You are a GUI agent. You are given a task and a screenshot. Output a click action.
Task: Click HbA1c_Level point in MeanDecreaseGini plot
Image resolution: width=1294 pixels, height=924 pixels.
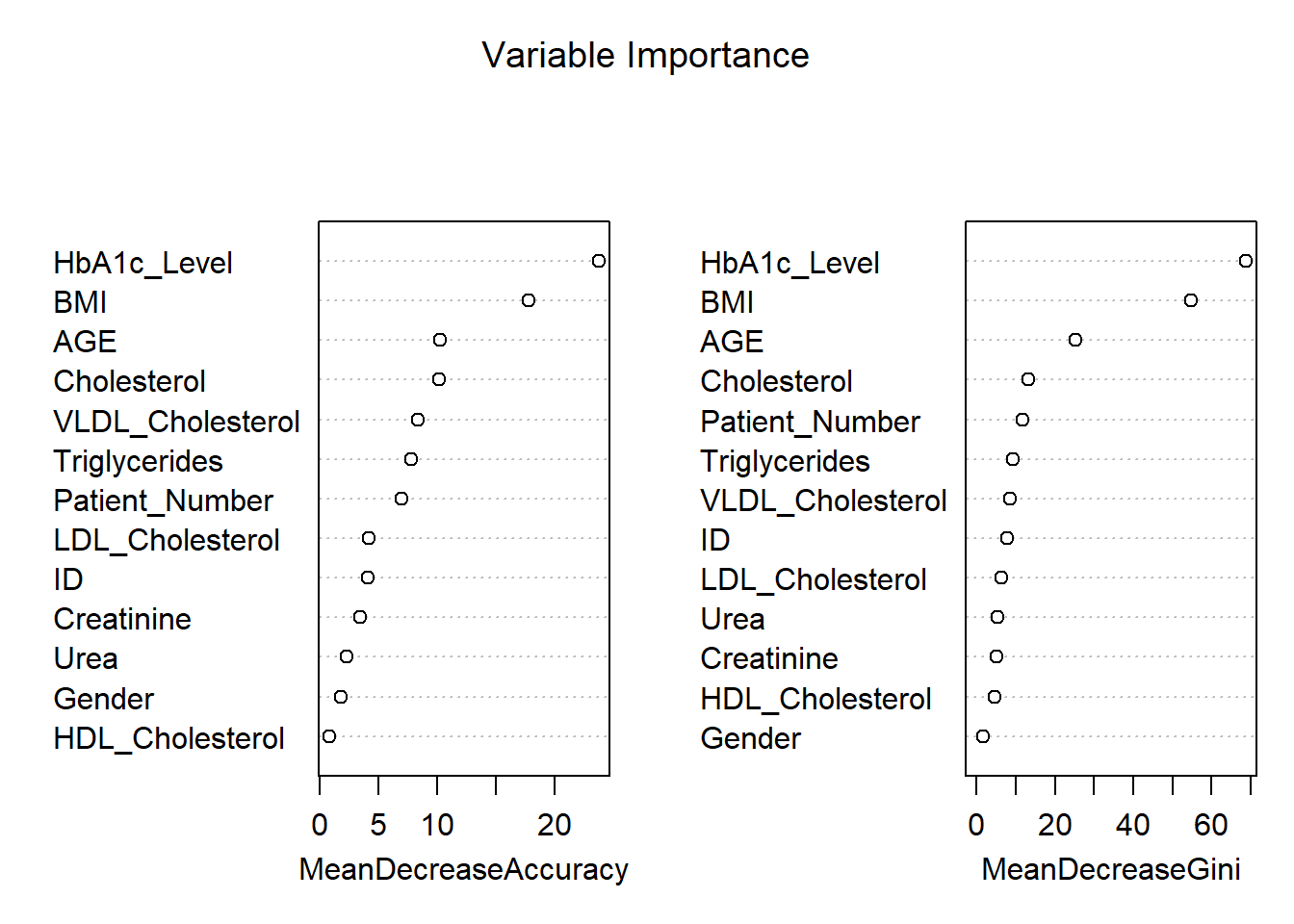click(1246, 261)
